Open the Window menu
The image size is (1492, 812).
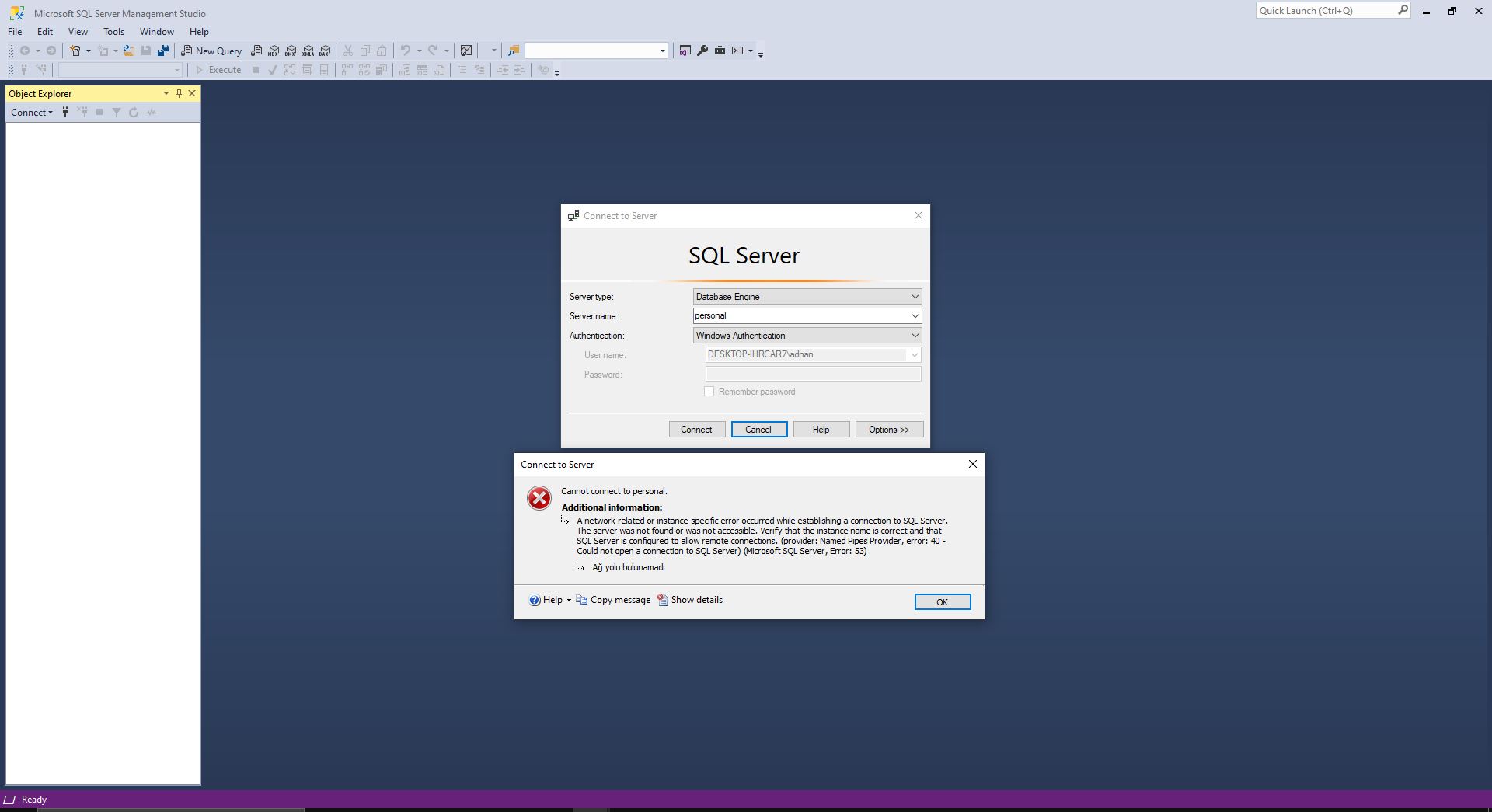157,32
